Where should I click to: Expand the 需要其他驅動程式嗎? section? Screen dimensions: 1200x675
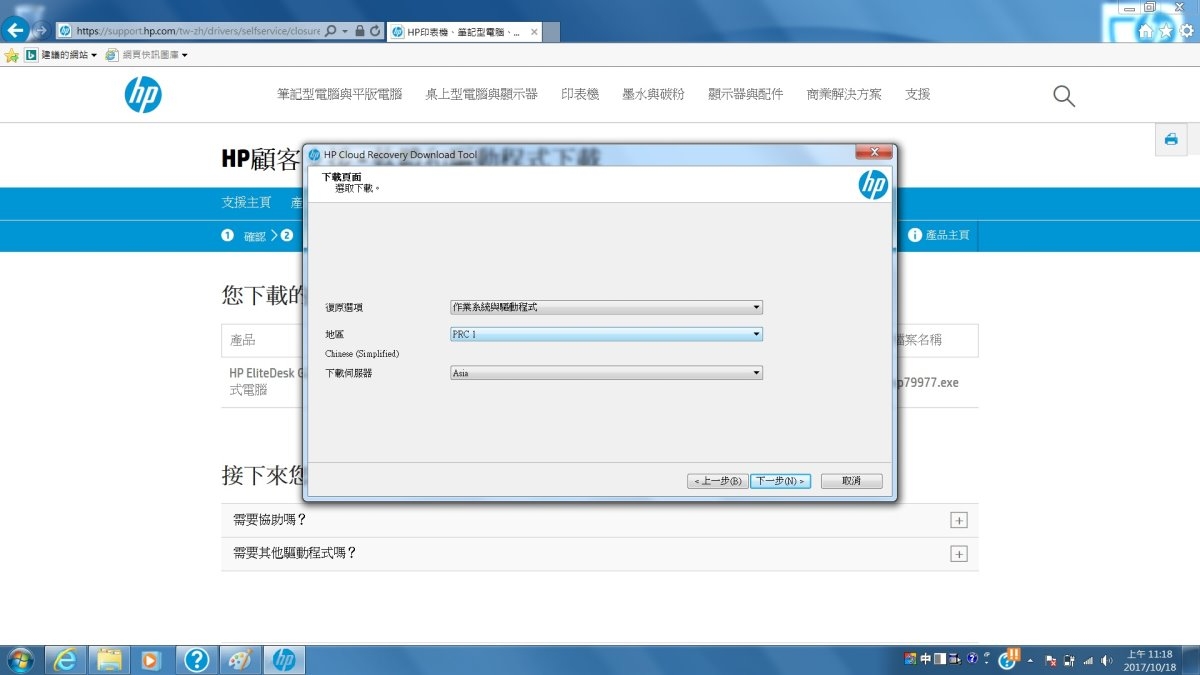coord(958,554)
